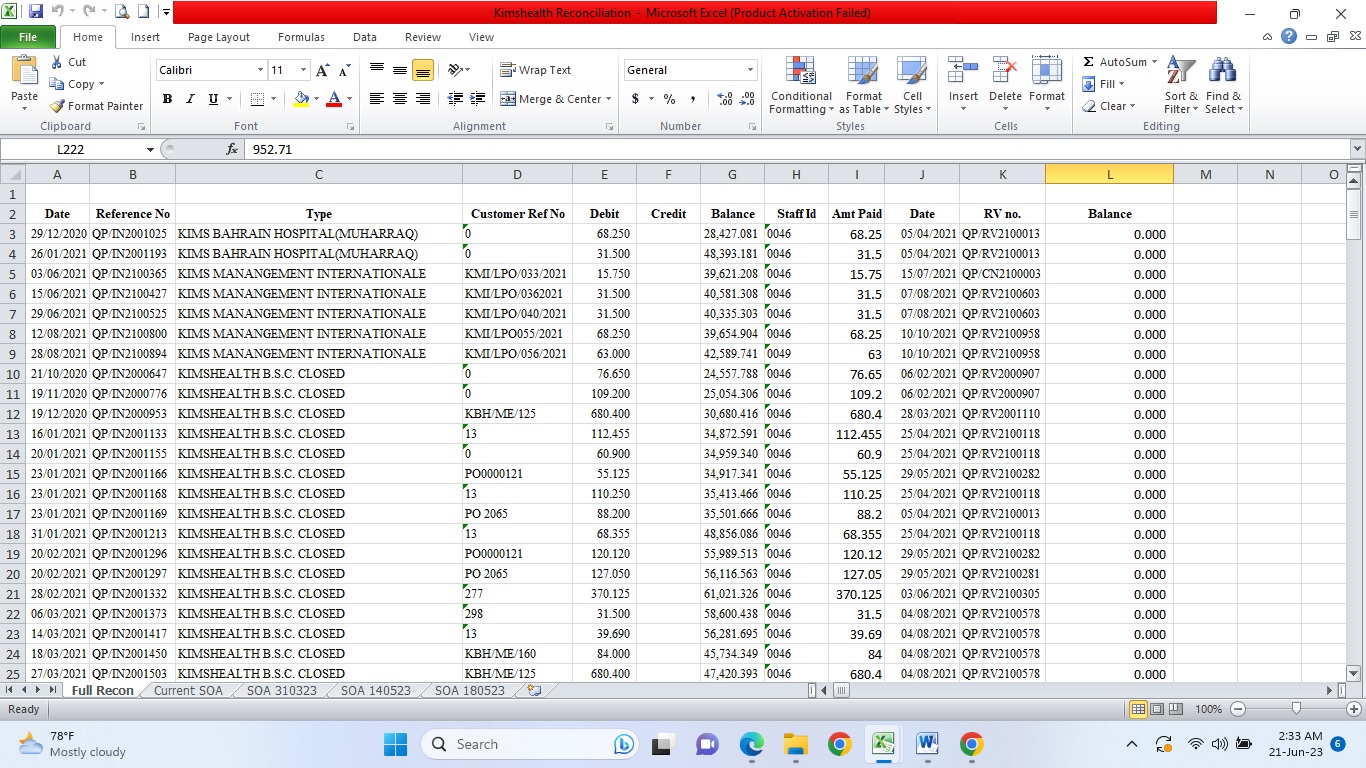
Task: Click Increase Decimal in Number group
Action: point(724,99)
